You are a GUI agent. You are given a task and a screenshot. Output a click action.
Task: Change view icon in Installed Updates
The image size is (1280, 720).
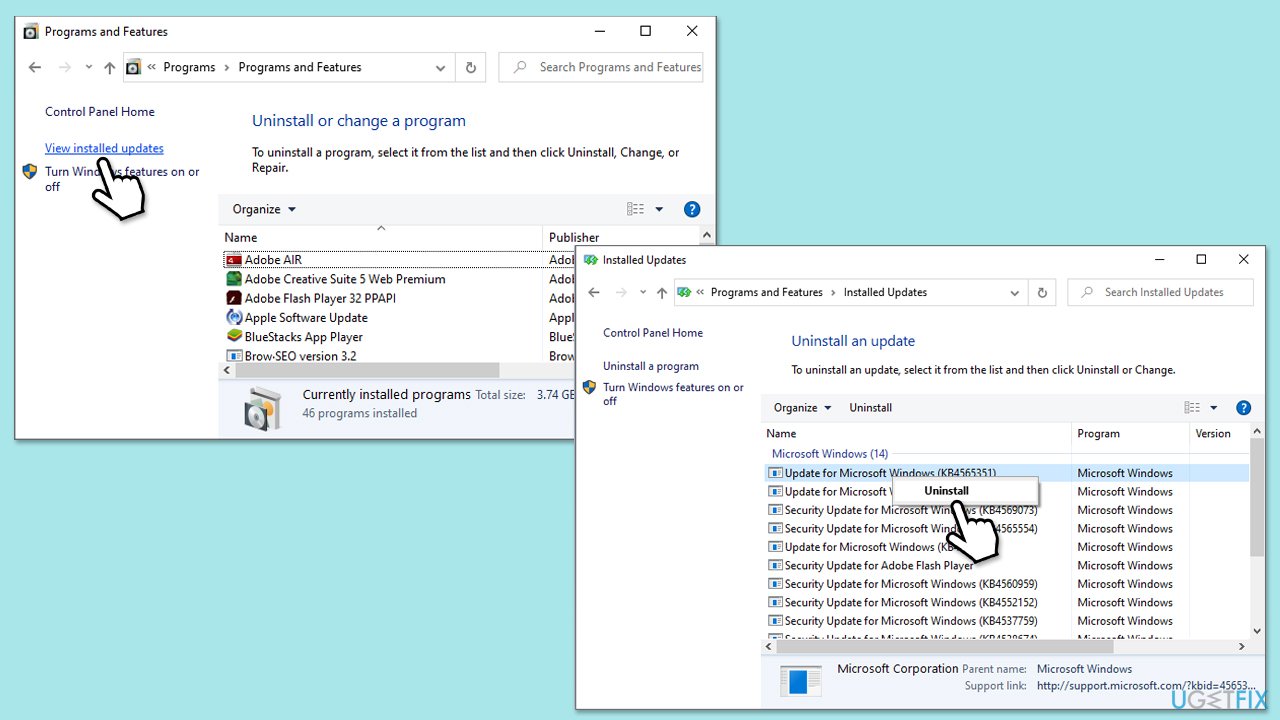pyautogui.click(x=1192, y=407)
